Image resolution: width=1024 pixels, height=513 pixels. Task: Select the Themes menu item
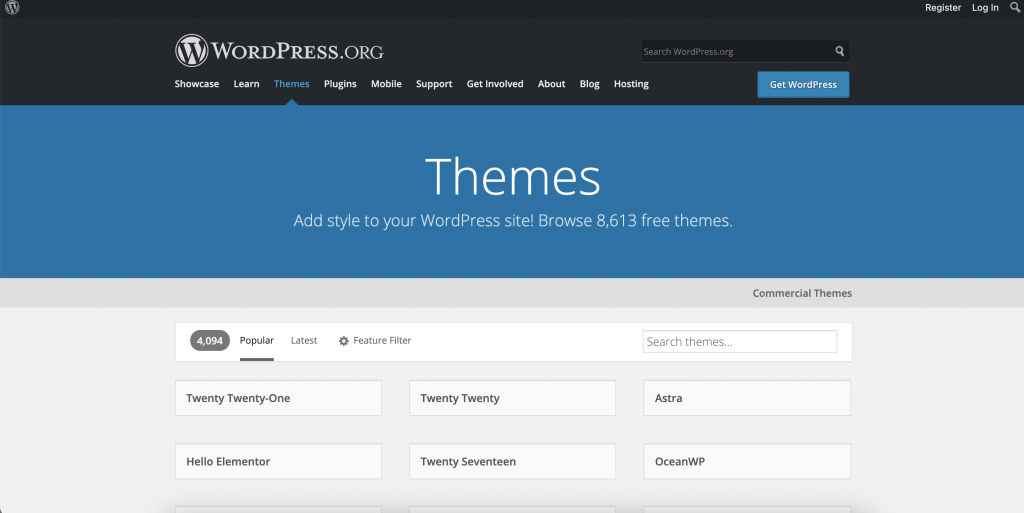point(291,84)
